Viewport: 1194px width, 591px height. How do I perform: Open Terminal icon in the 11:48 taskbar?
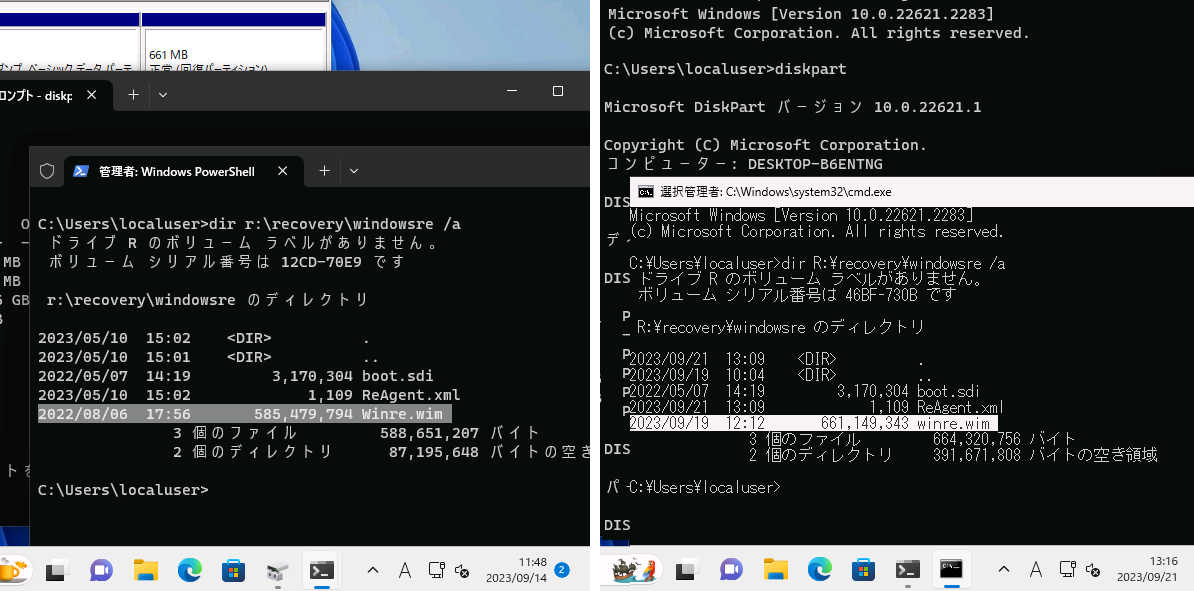pos(321,570)
